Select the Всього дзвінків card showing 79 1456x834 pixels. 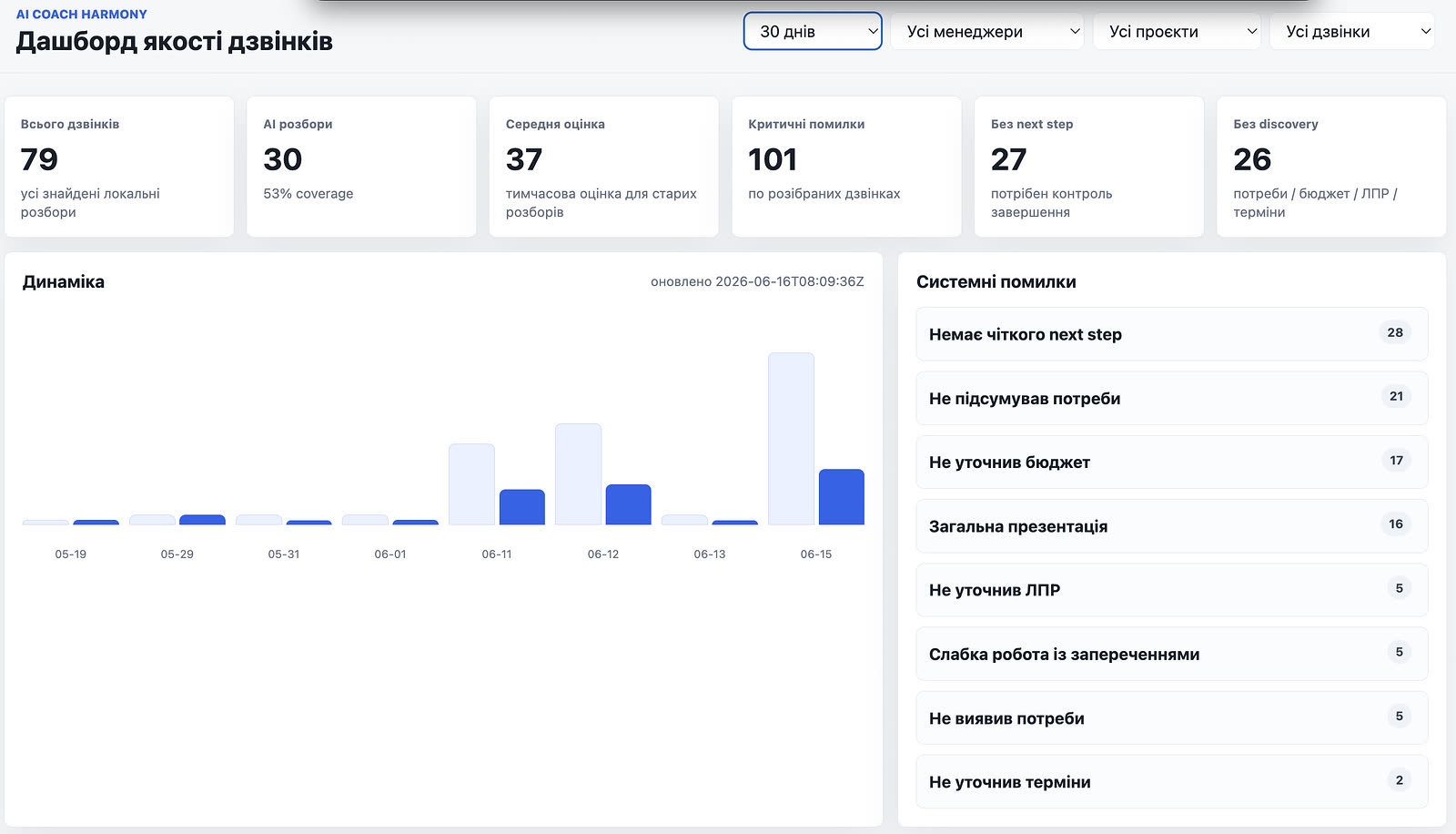point(119,167)
